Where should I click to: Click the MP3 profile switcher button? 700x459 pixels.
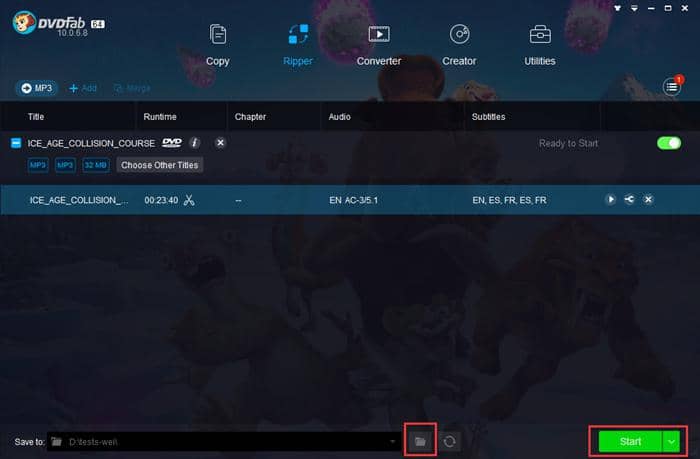(x=37, y=88)
